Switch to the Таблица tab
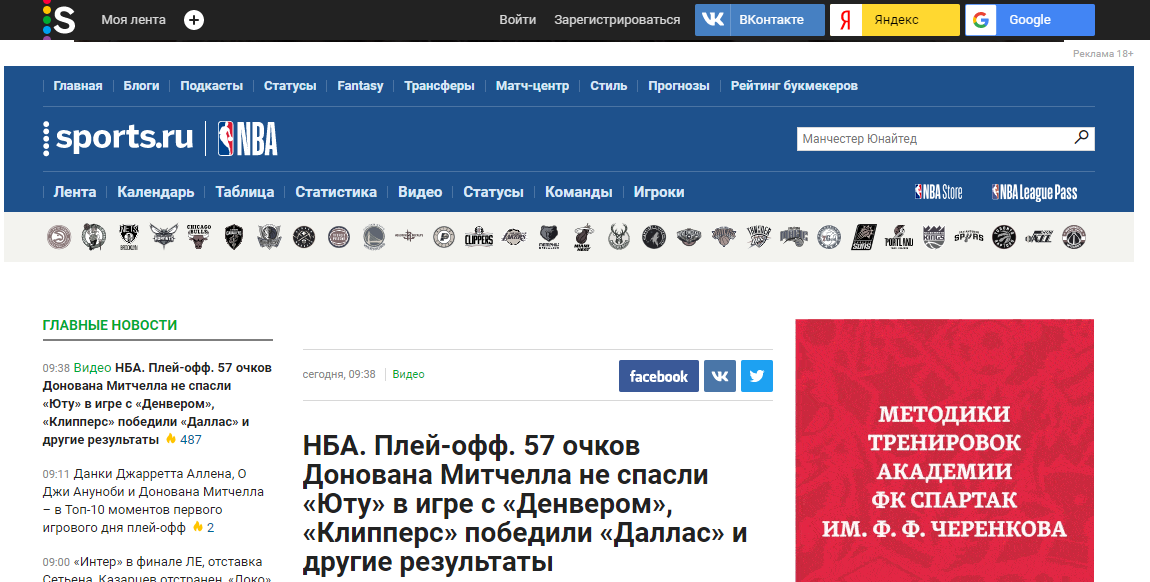Image resolution: width=1150 pixels, height=582 pixels. click(x=245, y=192)
